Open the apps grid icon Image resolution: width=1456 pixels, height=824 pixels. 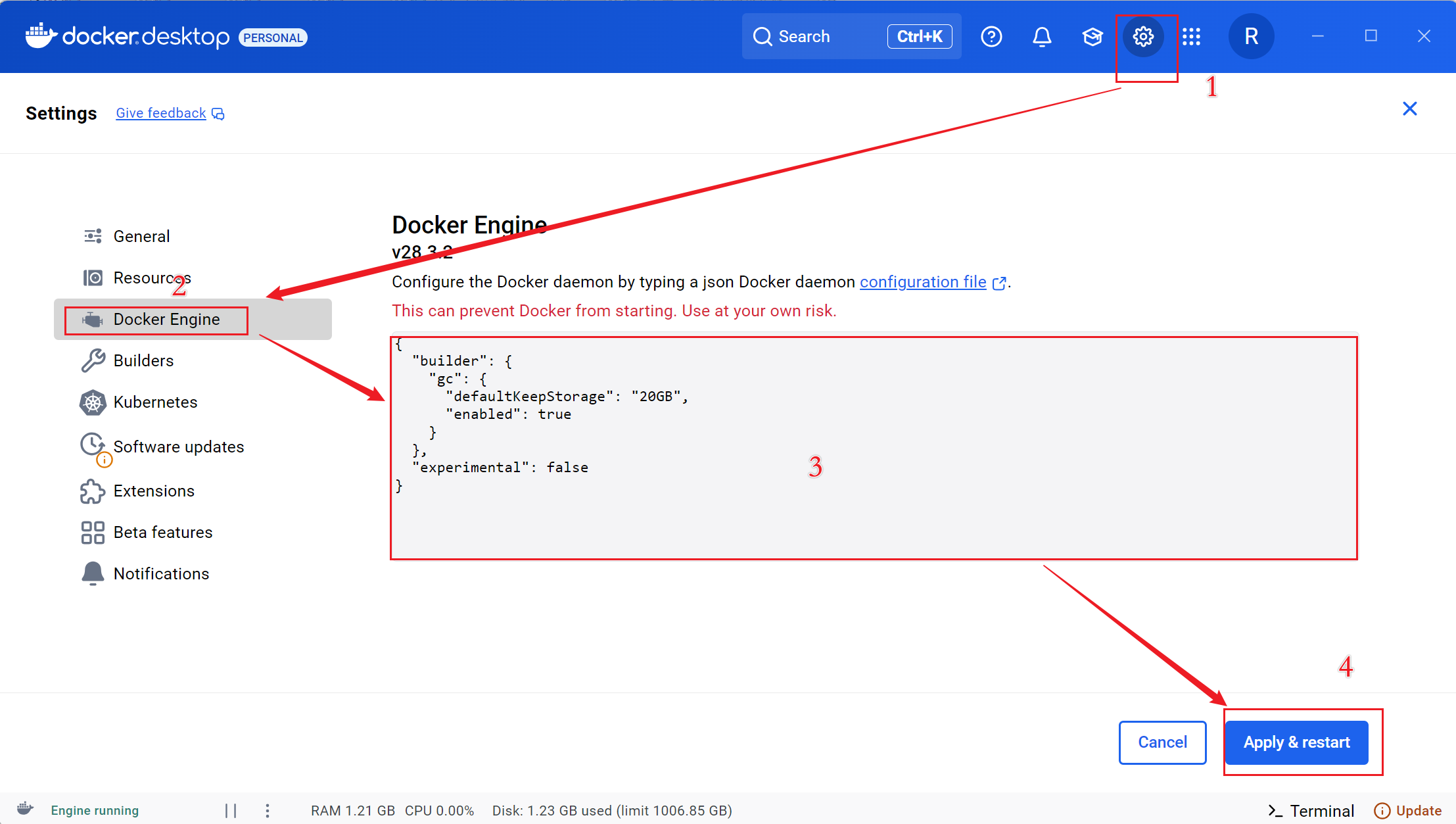coord(1191,36)
